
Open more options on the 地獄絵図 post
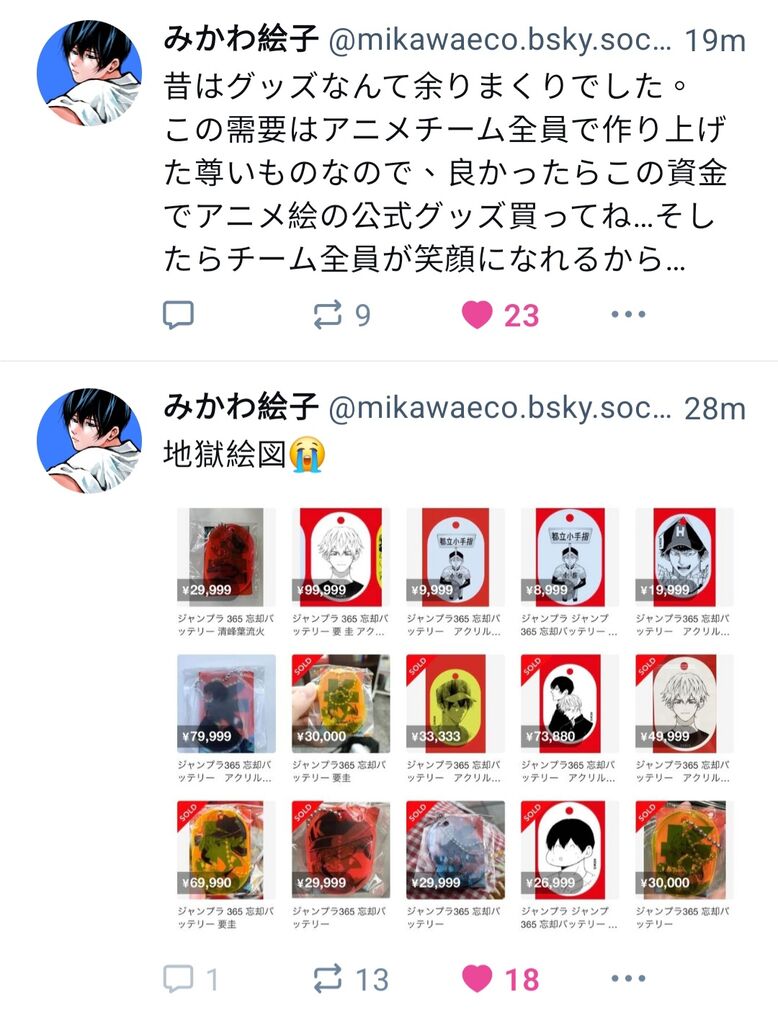(x=628, y=978)
